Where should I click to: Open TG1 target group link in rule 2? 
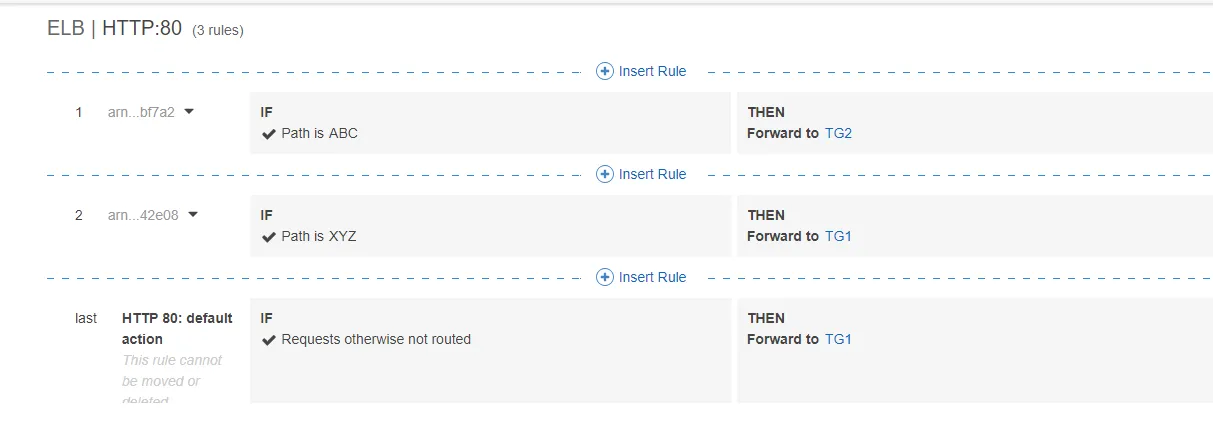tap(838, 236)
